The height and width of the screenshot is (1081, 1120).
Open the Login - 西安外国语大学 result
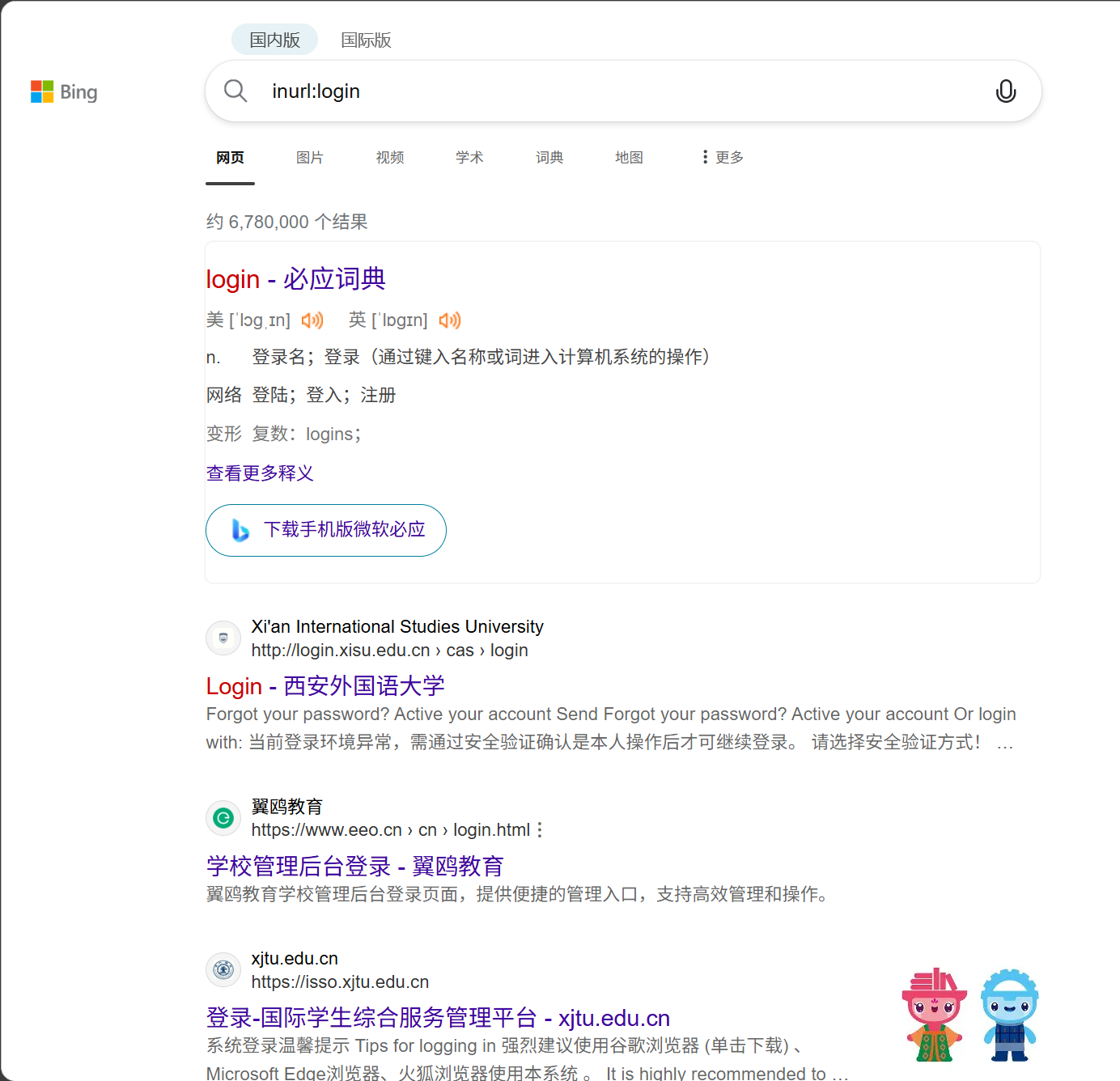click(325, 685)
